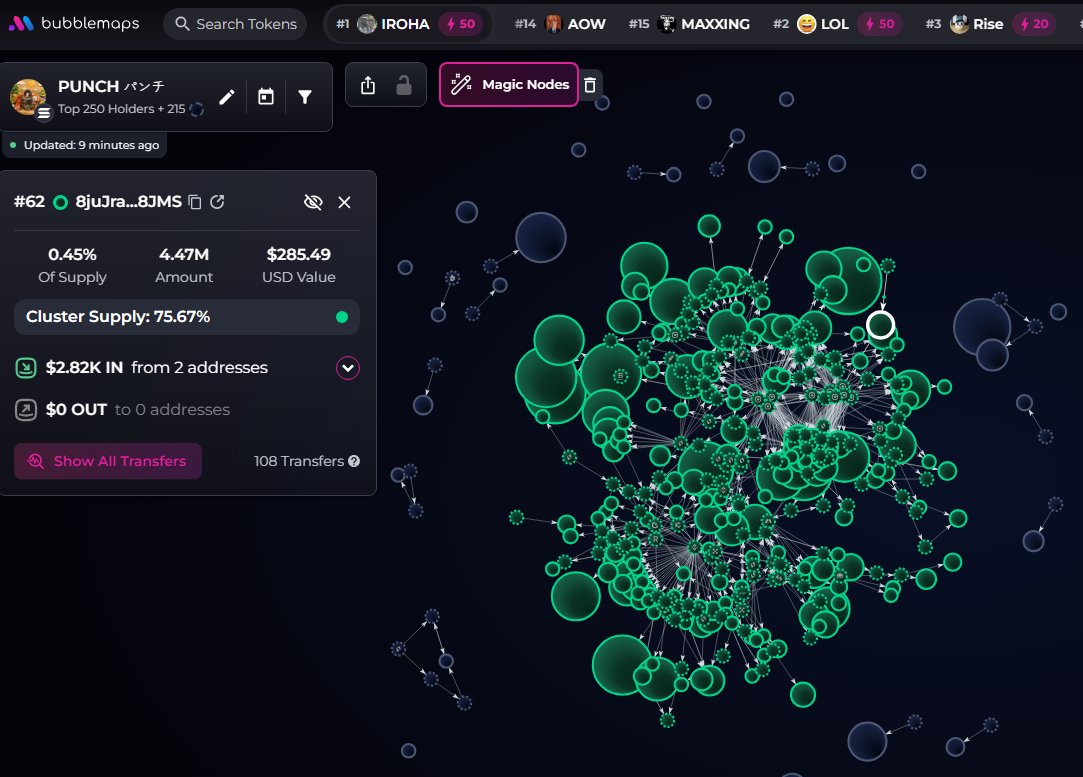Click the help icon beside 108 Transfers
This screenshot has width=1083, height=777.
(354, 461)
